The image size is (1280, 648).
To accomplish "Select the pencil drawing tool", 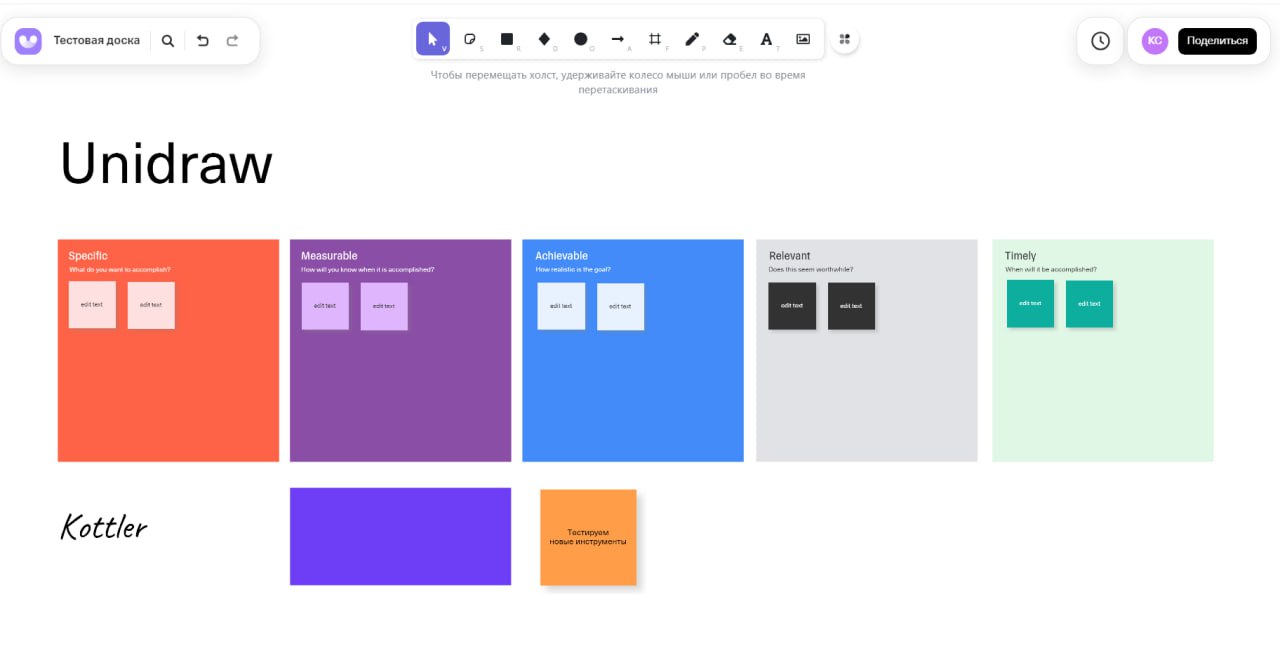I will click(692, 39).
